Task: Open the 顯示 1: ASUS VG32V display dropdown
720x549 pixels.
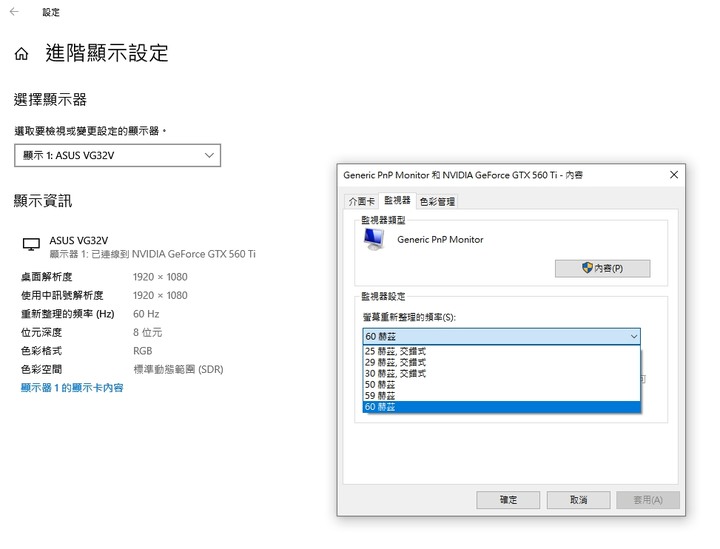Action: point(118,156)
